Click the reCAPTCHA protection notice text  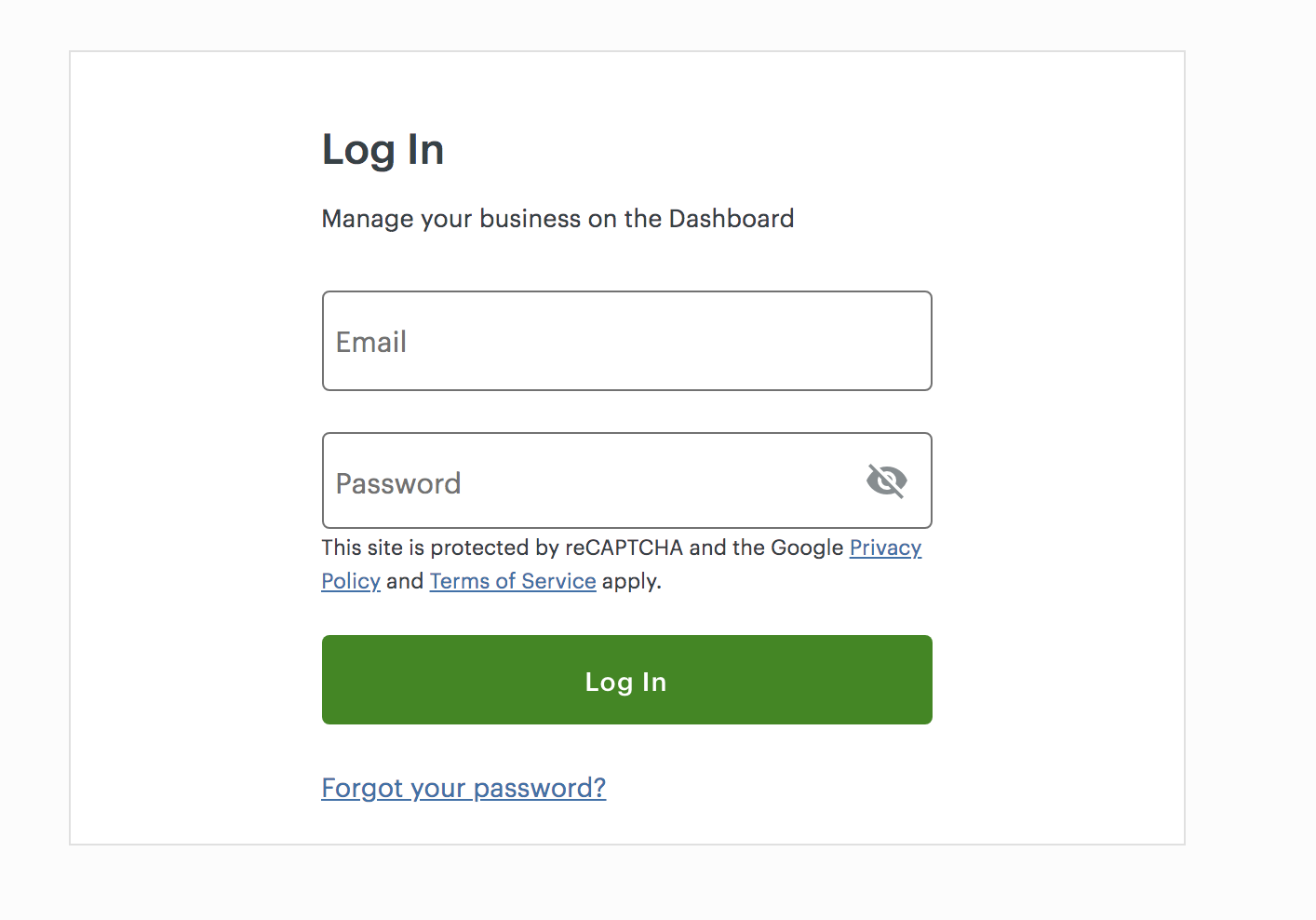584,548
